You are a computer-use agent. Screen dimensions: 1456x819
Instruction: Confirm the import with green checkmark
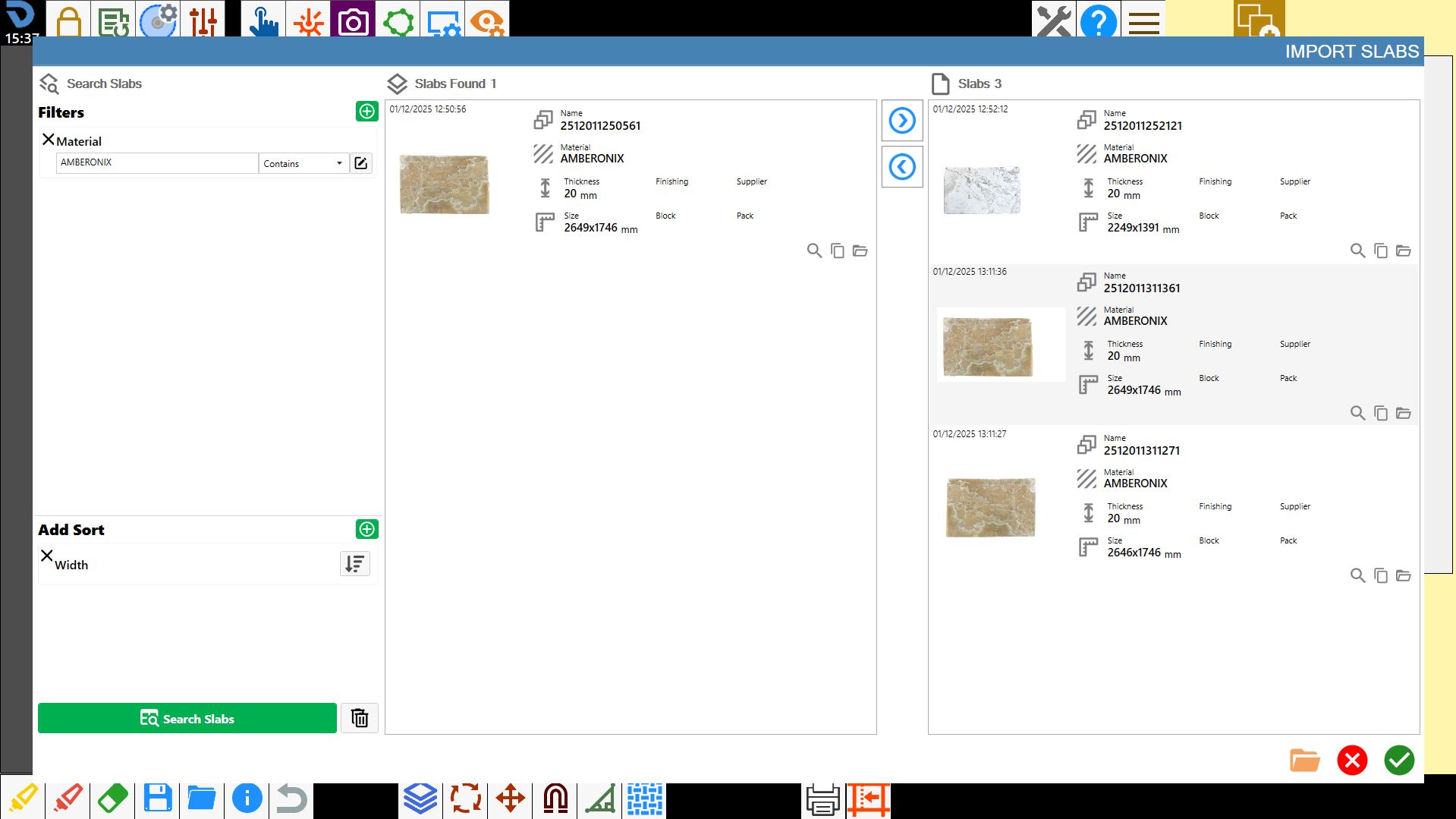[1399, 760]
